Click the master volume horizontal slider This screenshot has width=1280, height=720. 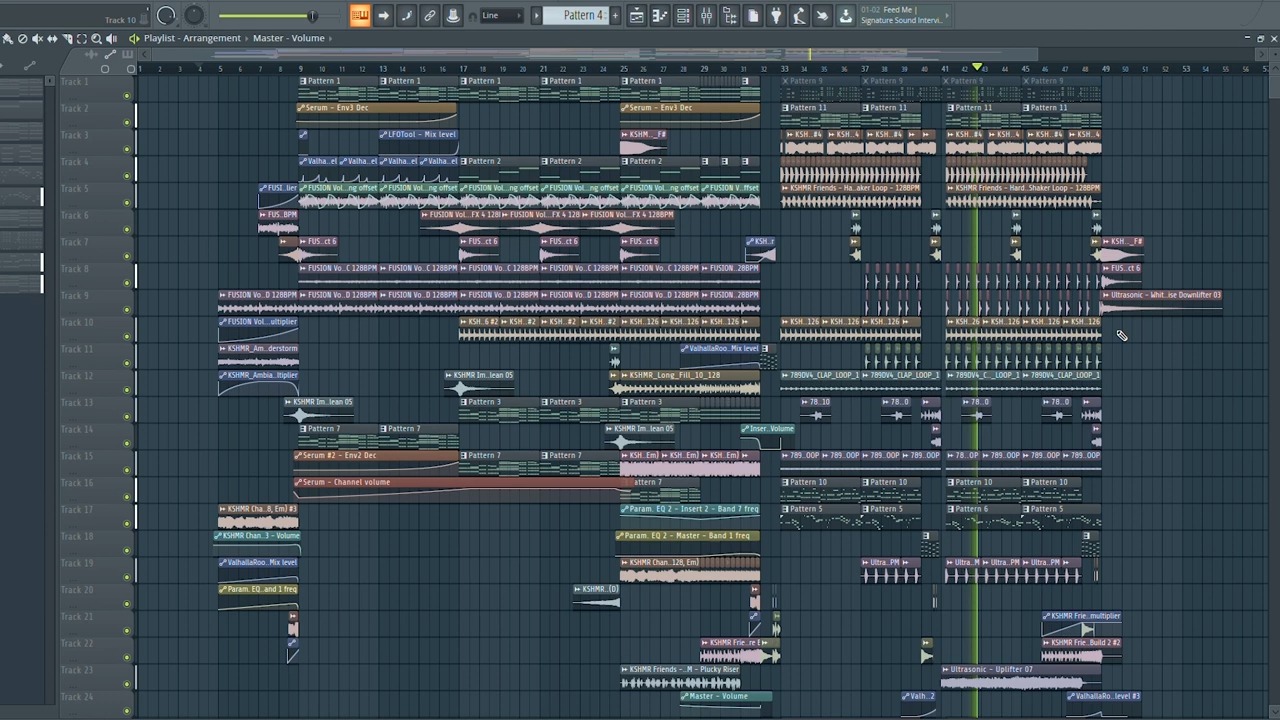pos(268,16)
